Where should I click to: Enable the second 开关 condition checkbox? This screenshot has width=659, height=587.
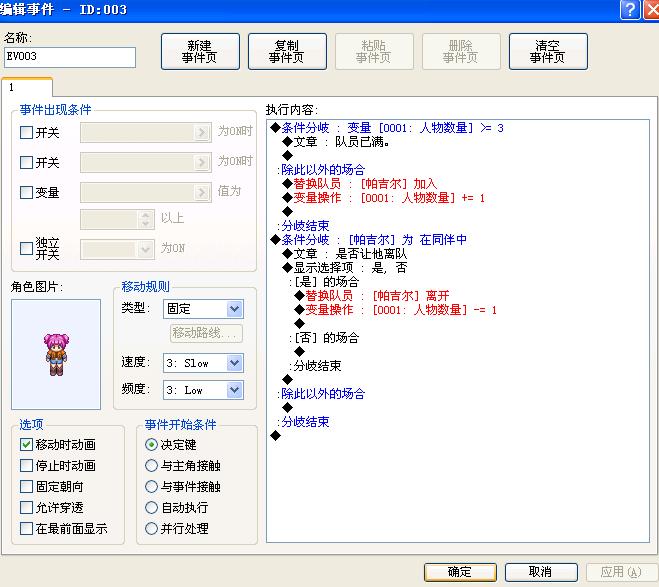(26, 162)
